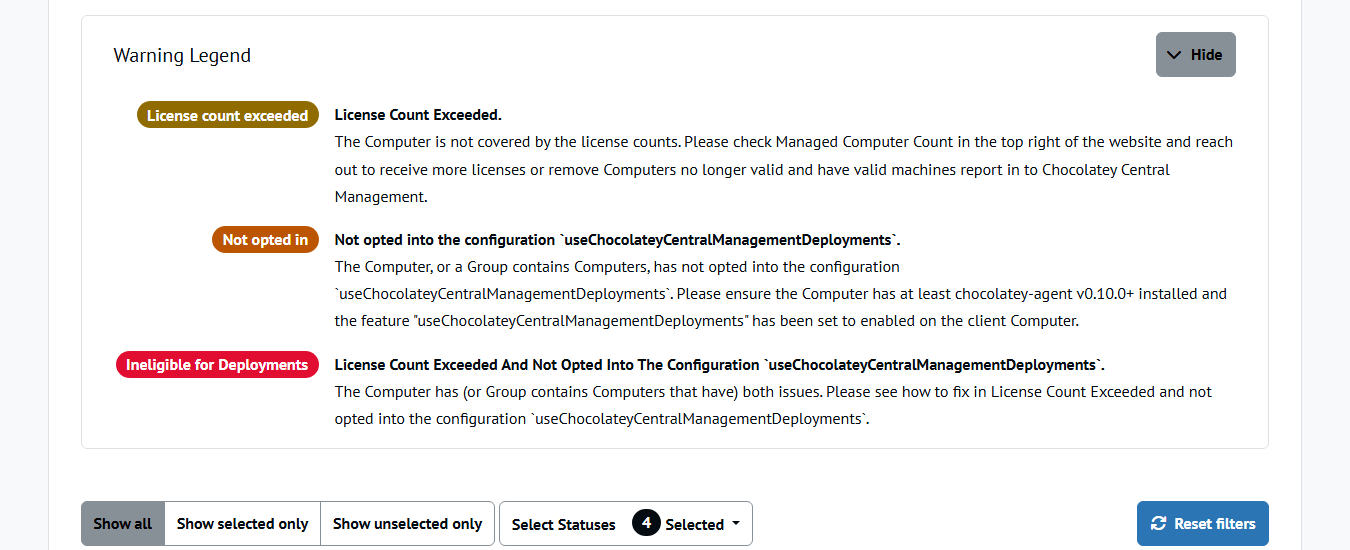
Task: Click the chevron icon on Hide button
Action: coord(1174,55)
